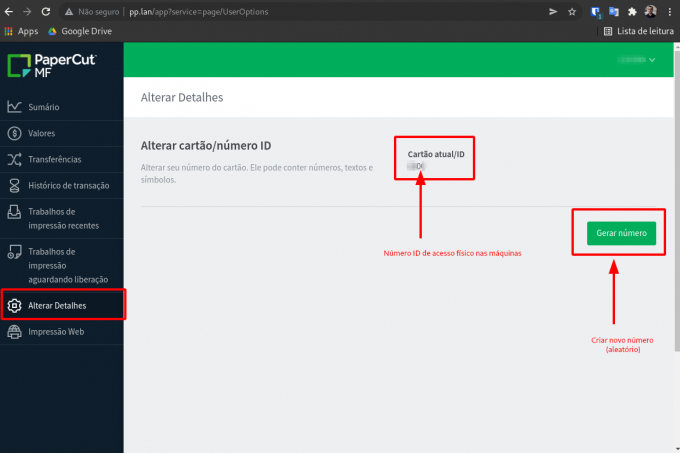Click the Alterar cartão/número ID heading

pyautogui.click(x=206, y=146)
